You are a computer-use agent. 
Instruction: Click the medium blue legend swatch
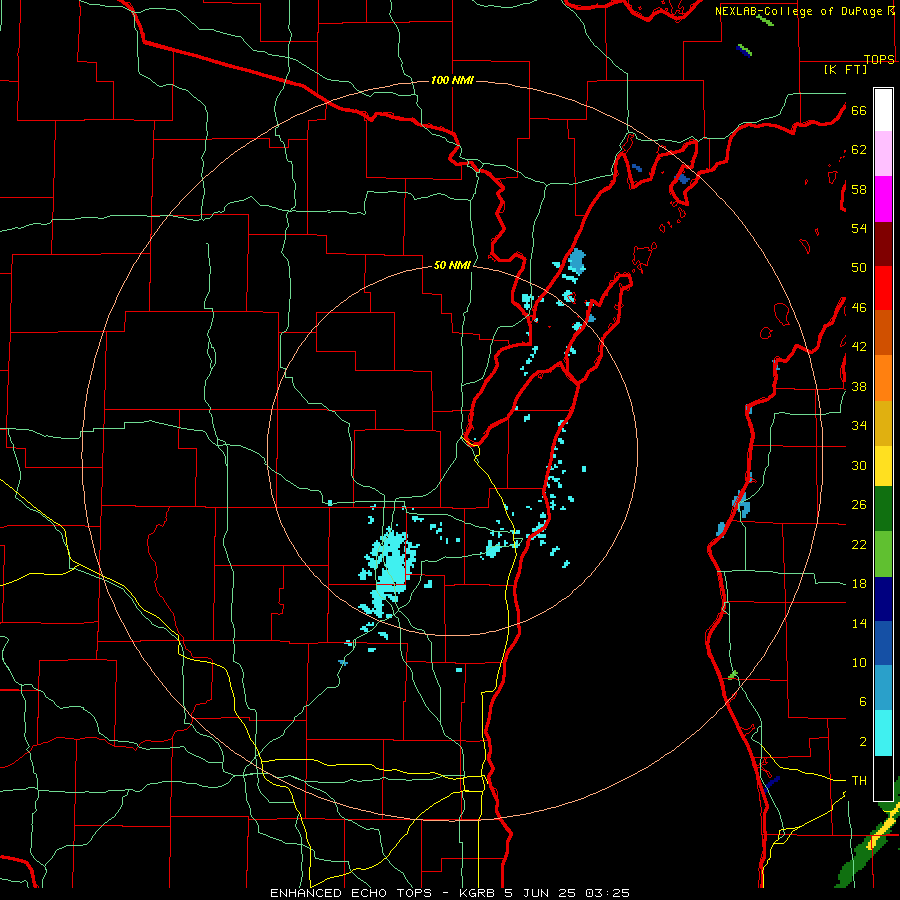tap(883, 643)
